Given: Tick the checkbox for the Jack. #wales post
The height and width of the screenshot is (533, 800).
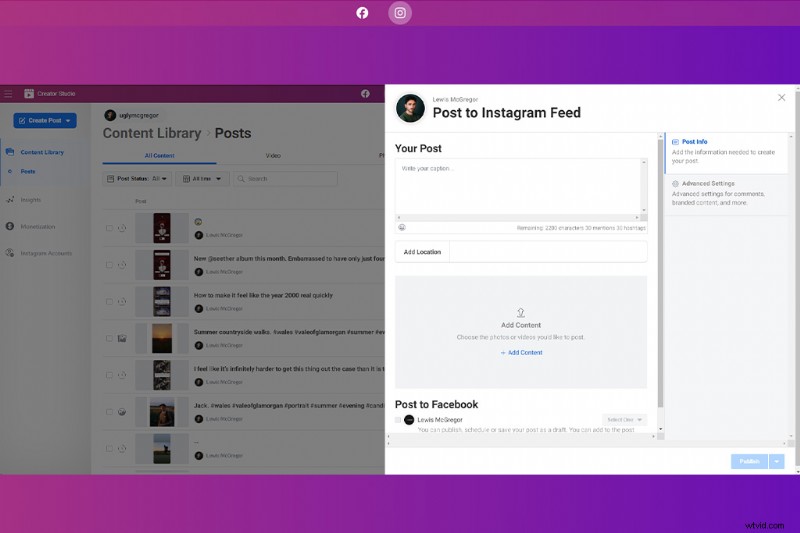Looking at the screenshot, I should (x=109, y=412).
